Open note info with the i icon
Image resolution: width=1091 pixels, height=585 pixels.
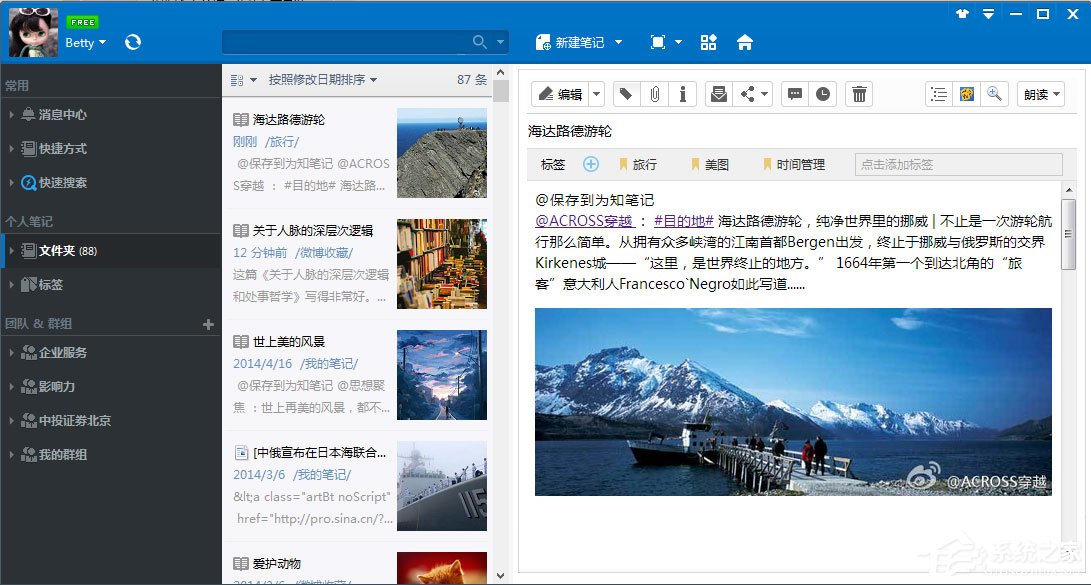[x=682, y=93]
